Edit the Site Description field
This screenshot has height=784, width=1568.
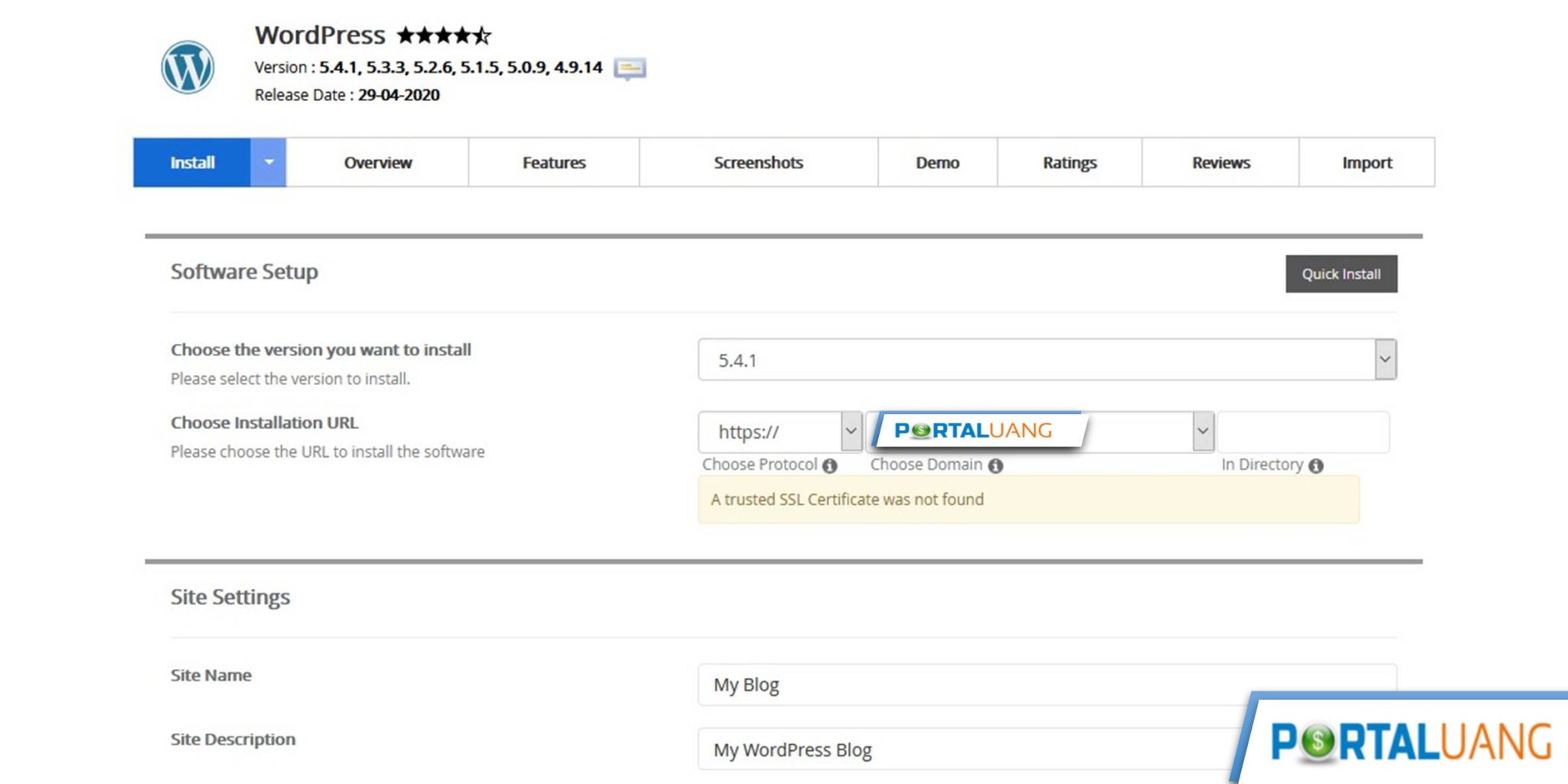tap(1047, 749)
